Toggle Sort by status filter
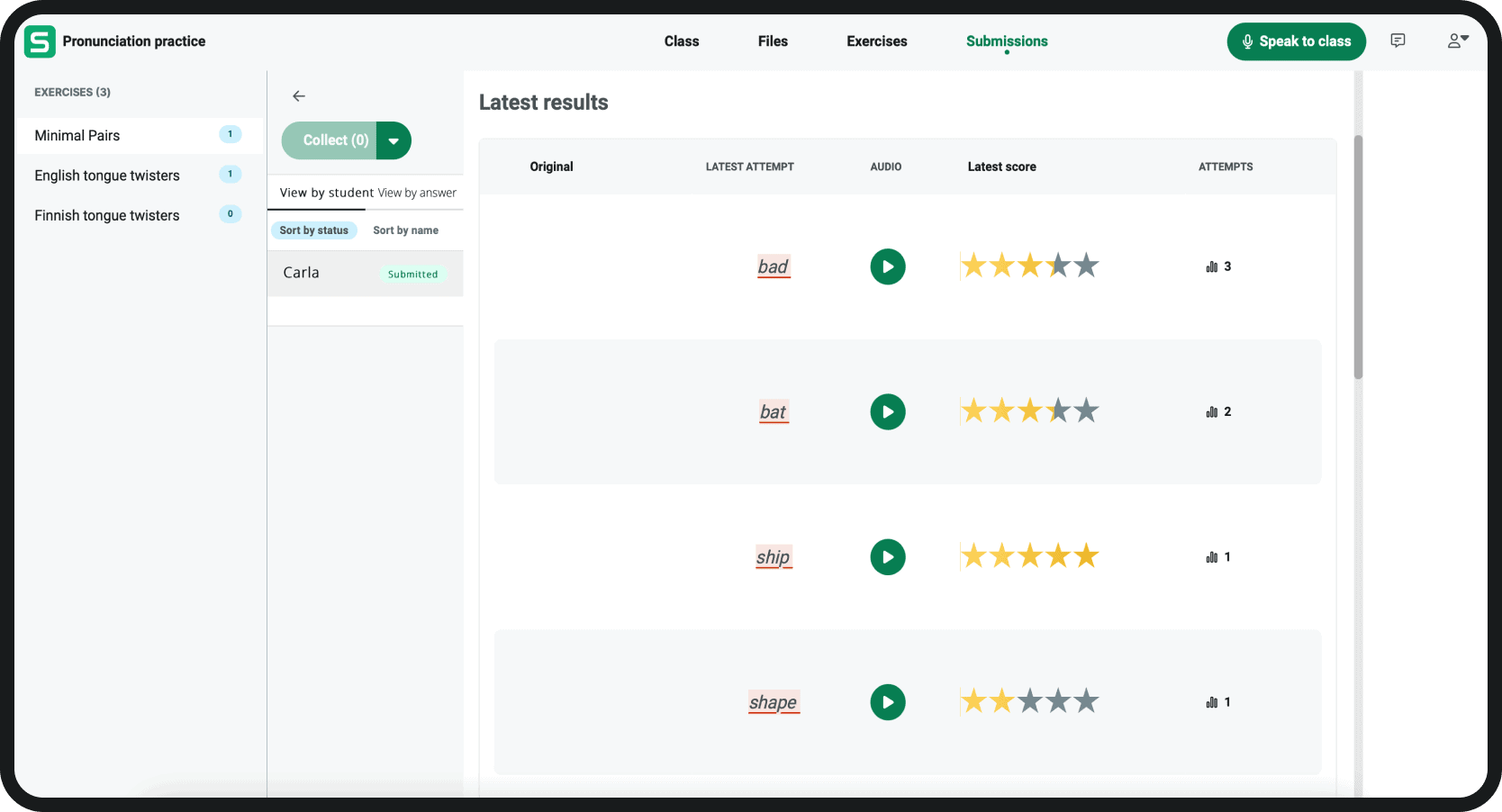This screenshot has width=1502, height=812. (x=313, y=230)
